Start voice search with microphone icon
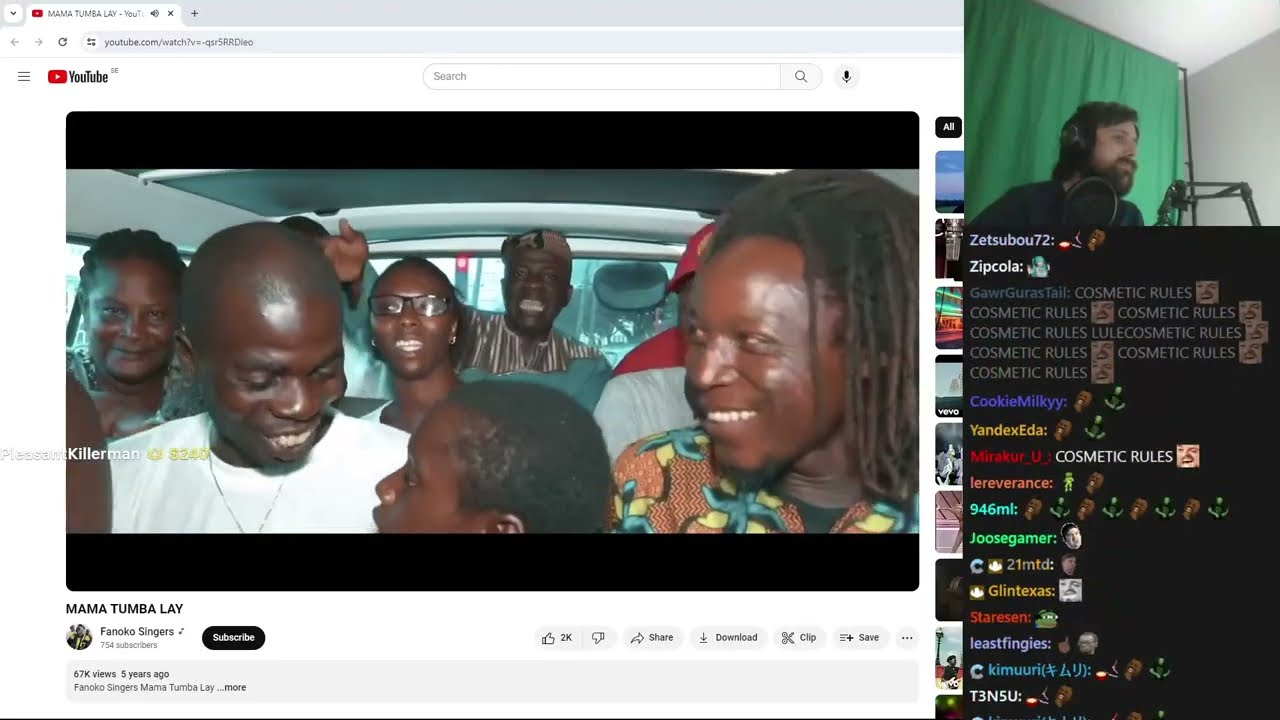1280x720 pixels. coord(846,77)
